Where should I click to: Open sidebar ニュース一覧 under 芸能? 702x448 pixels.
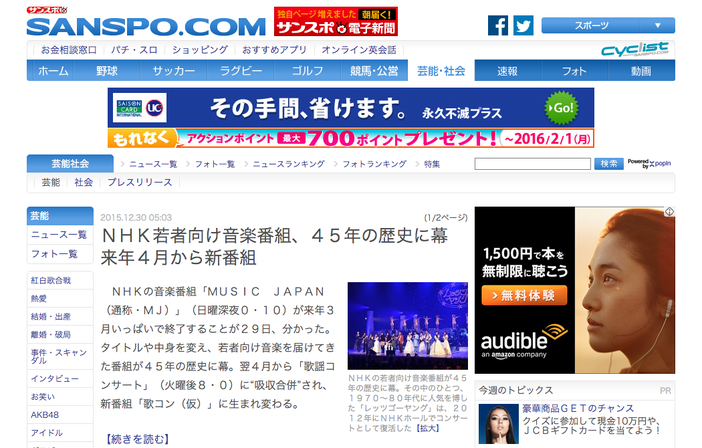[60, 235]
